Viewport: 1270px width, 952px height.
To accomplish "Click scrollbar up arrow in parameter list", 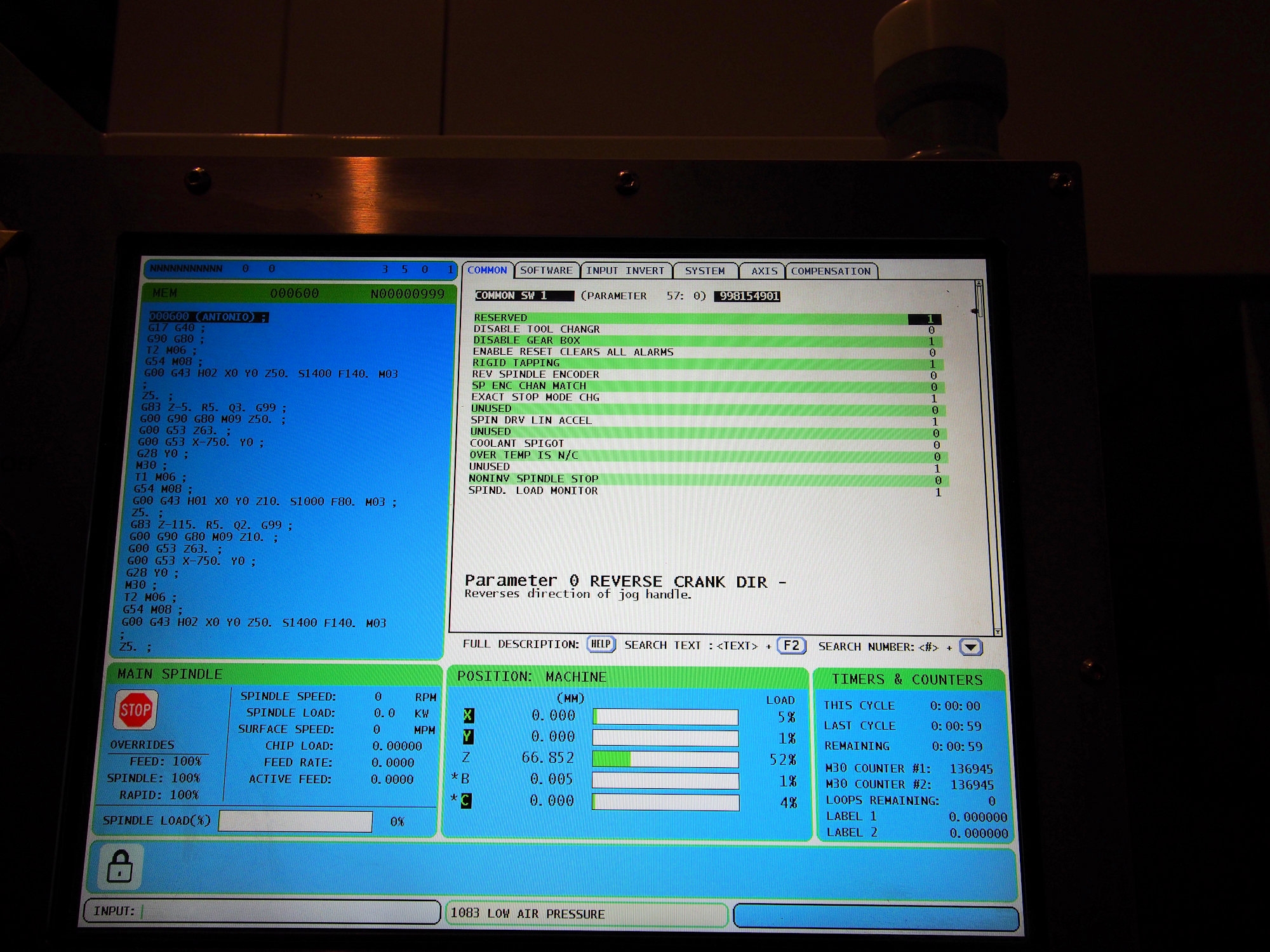I will (979, 283).
